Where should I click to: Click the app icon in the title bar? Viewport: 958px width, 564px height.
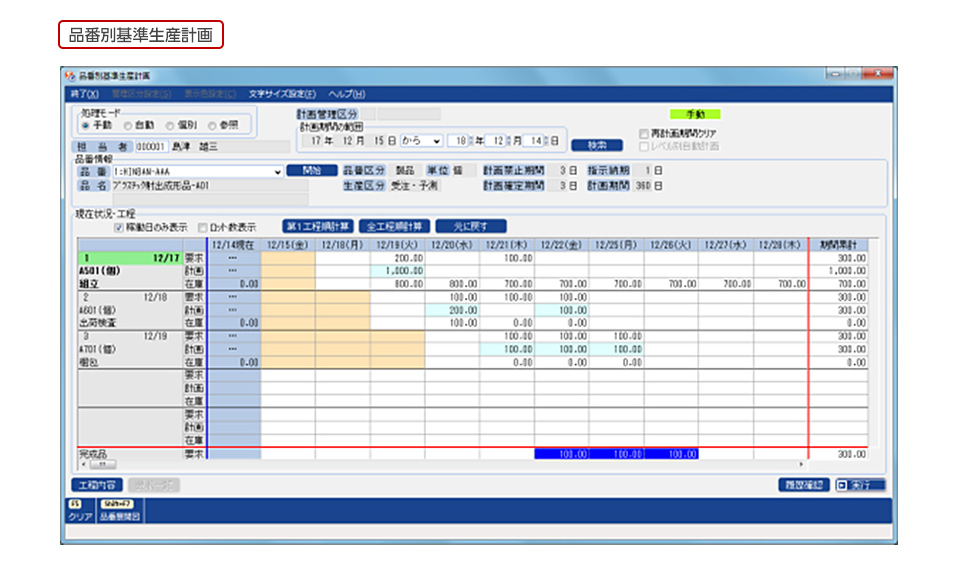(x=69, y=76)
